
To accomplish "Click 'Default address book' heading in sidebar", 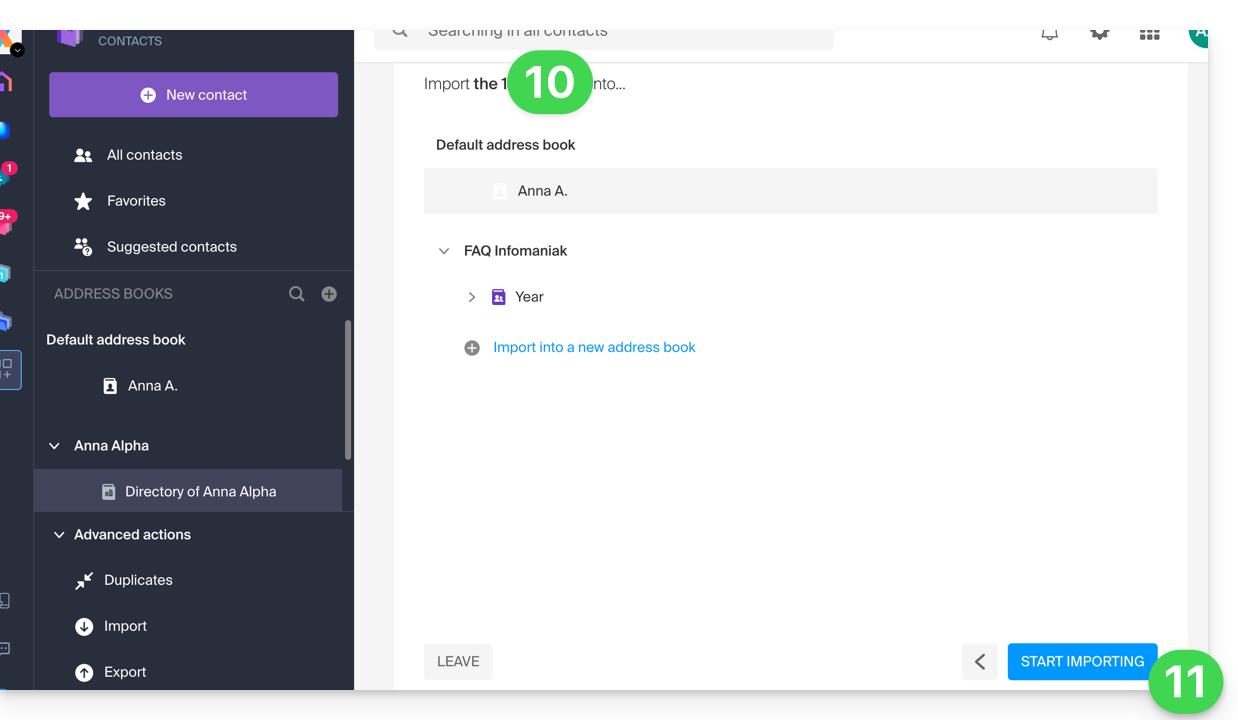I will pyautogui.click(x=116, y=340).
